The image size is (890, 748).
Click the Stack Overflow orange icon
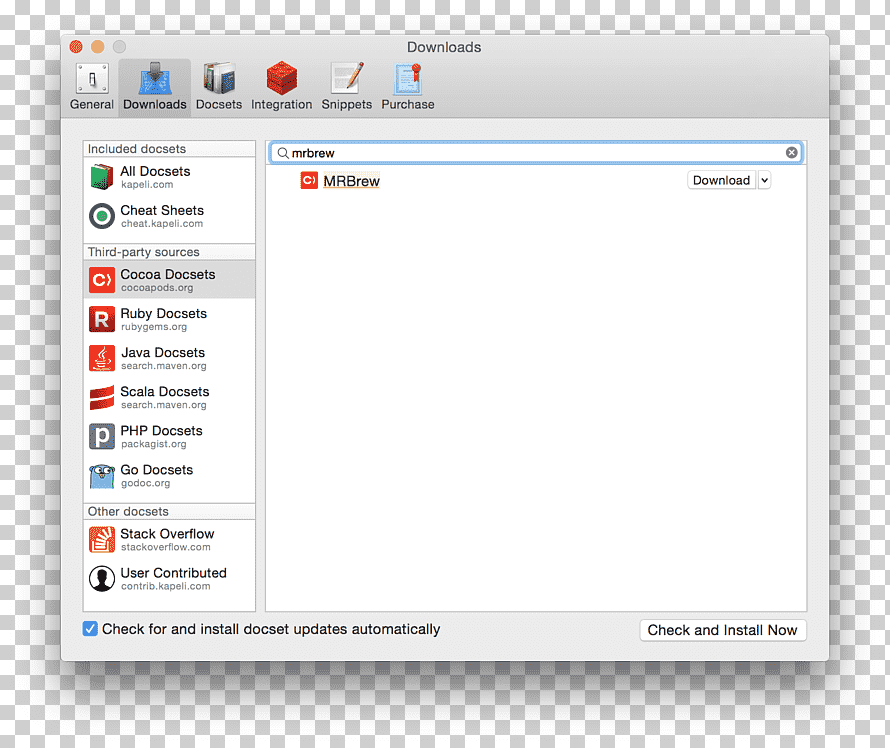coord(102,540)
